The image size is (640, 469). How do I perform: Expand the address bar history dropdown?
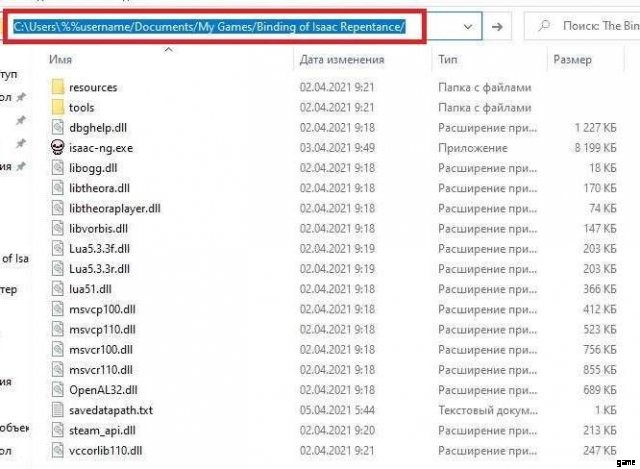(x=469, y=25)
